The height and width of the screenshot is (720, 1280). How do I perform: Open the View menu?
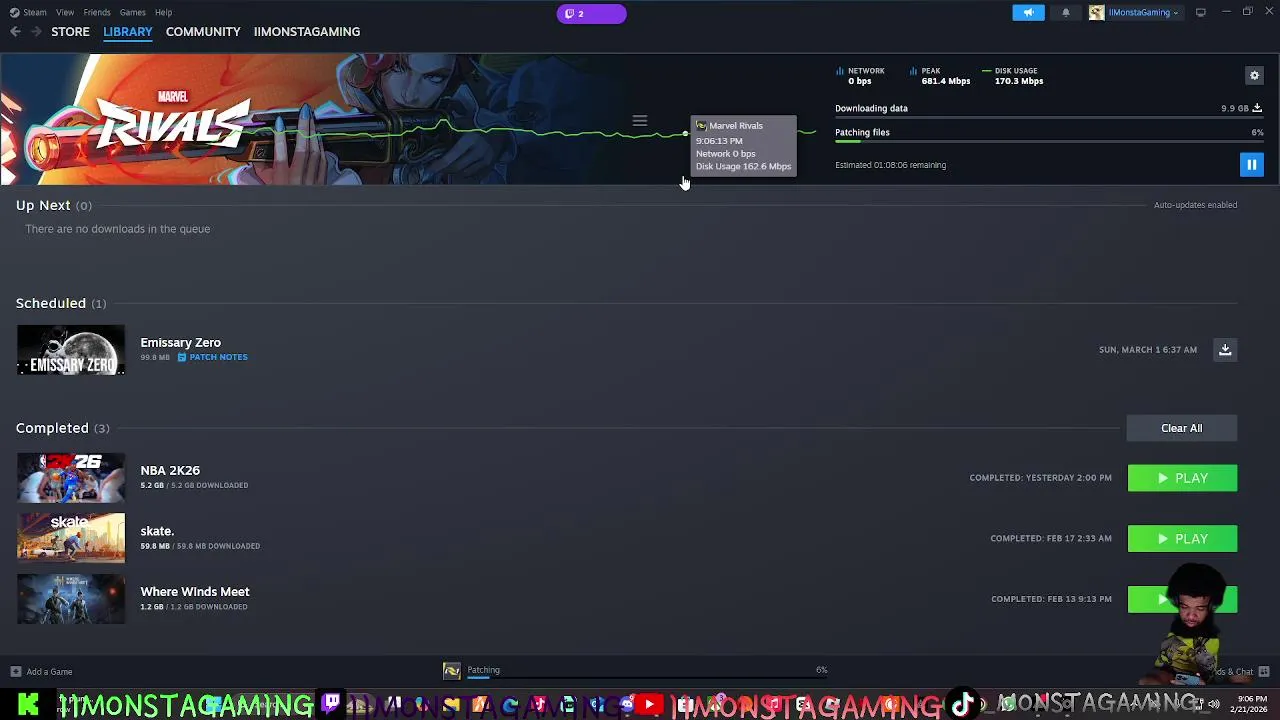click(x=65, y=12)
